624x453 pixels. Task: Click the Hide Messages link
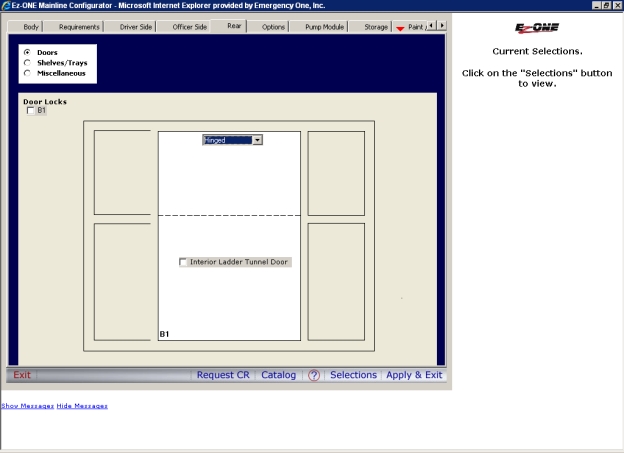coord(82,406)
